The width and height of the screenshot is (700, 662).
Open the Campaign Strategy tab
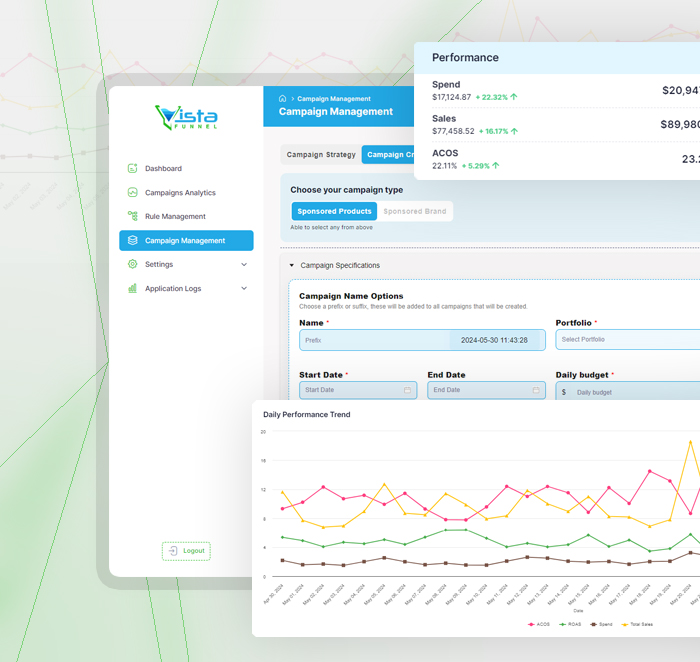321,154
